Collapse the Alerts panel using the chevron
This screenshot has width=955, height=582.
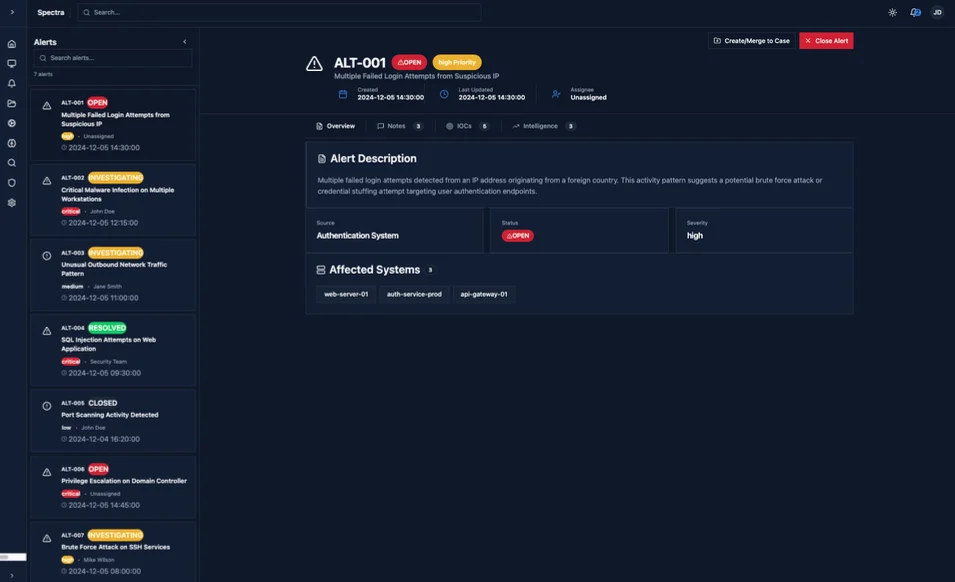(183, 40)
